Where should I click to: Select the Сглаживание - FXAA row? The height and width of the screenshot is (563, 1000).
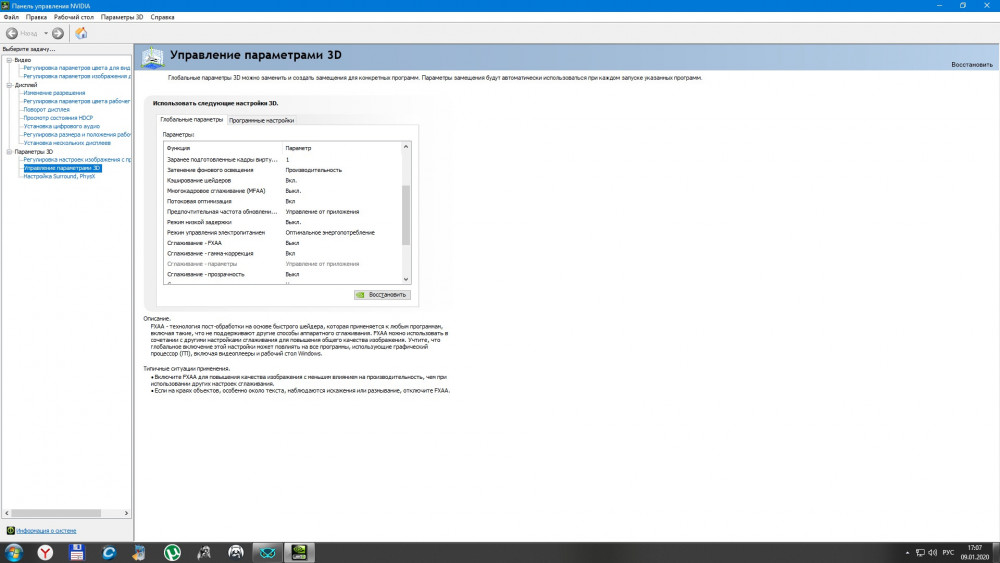(x=283, y=243)
